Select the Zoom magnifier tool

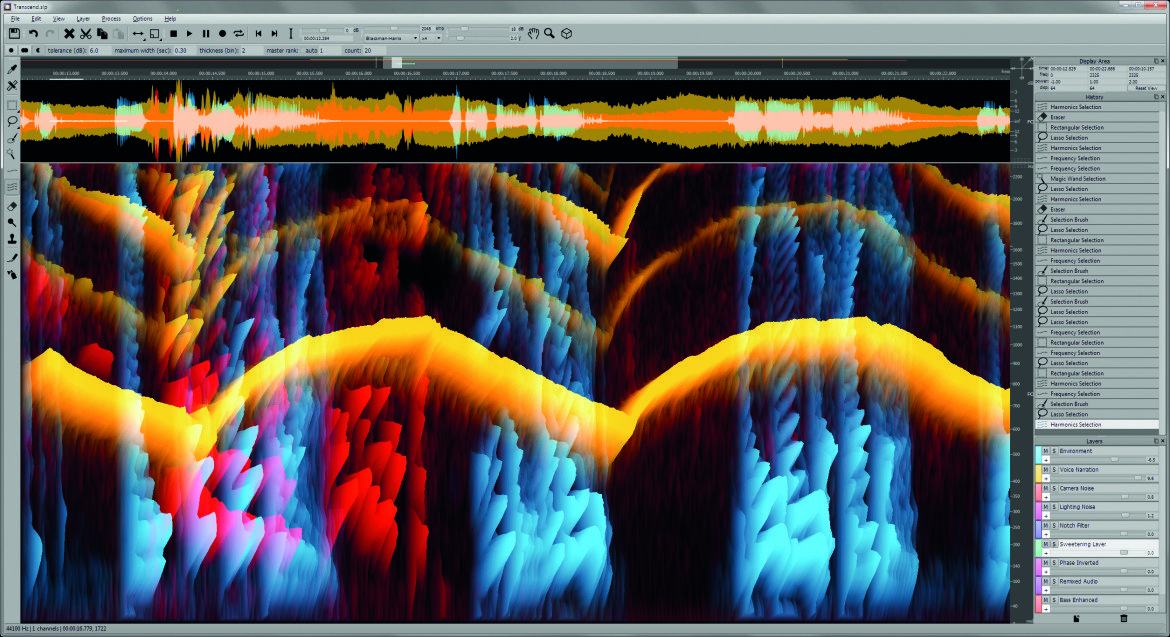549,34
